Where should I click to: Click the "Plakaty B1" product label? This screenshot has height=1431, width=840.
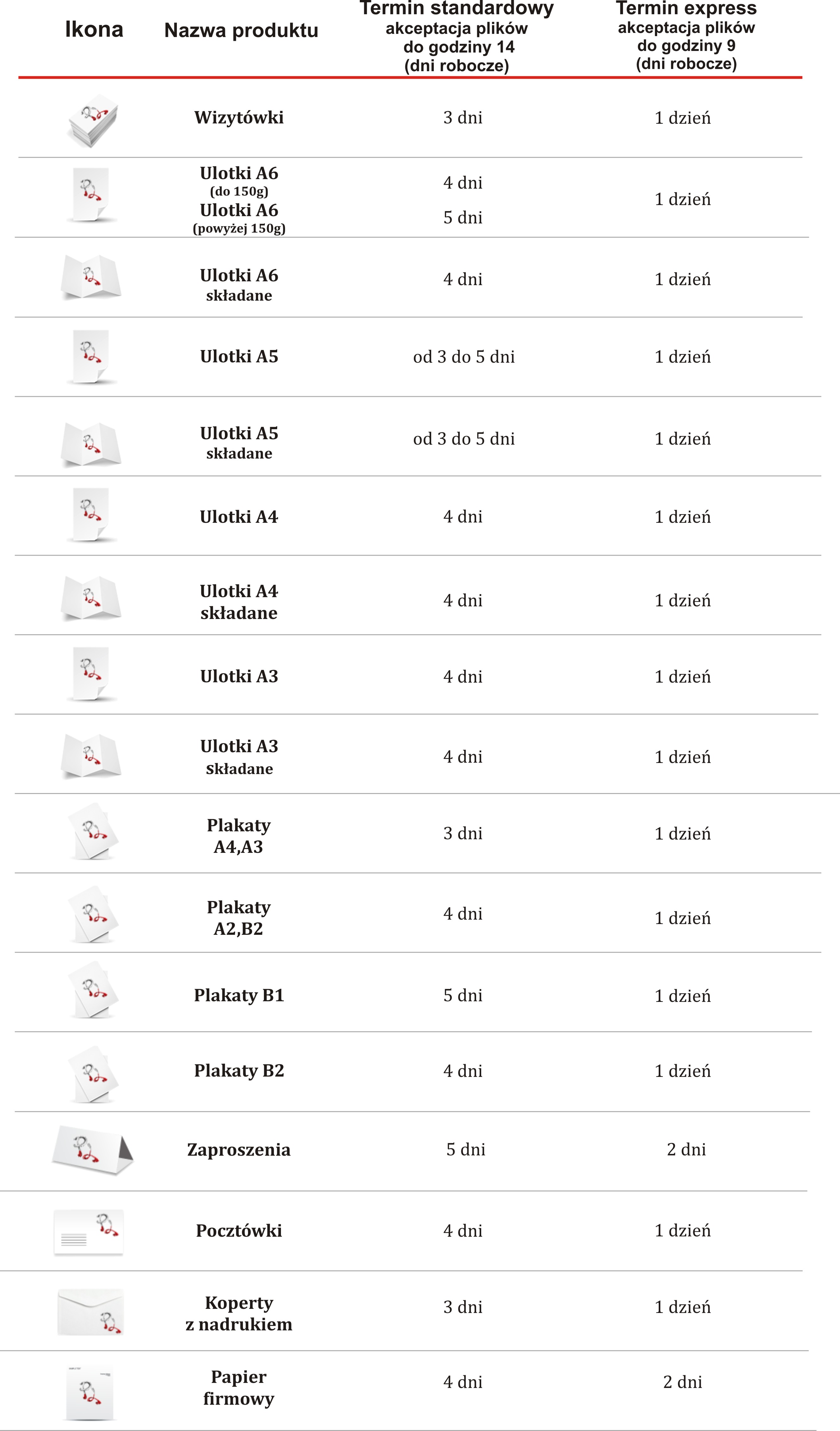pos(239,995)
